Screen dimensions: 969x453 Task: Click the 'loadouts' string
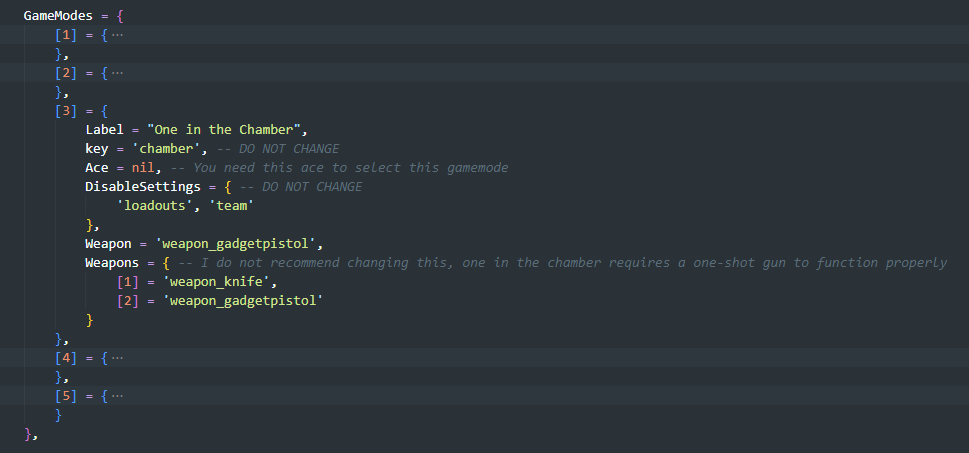tap(154, 206)
